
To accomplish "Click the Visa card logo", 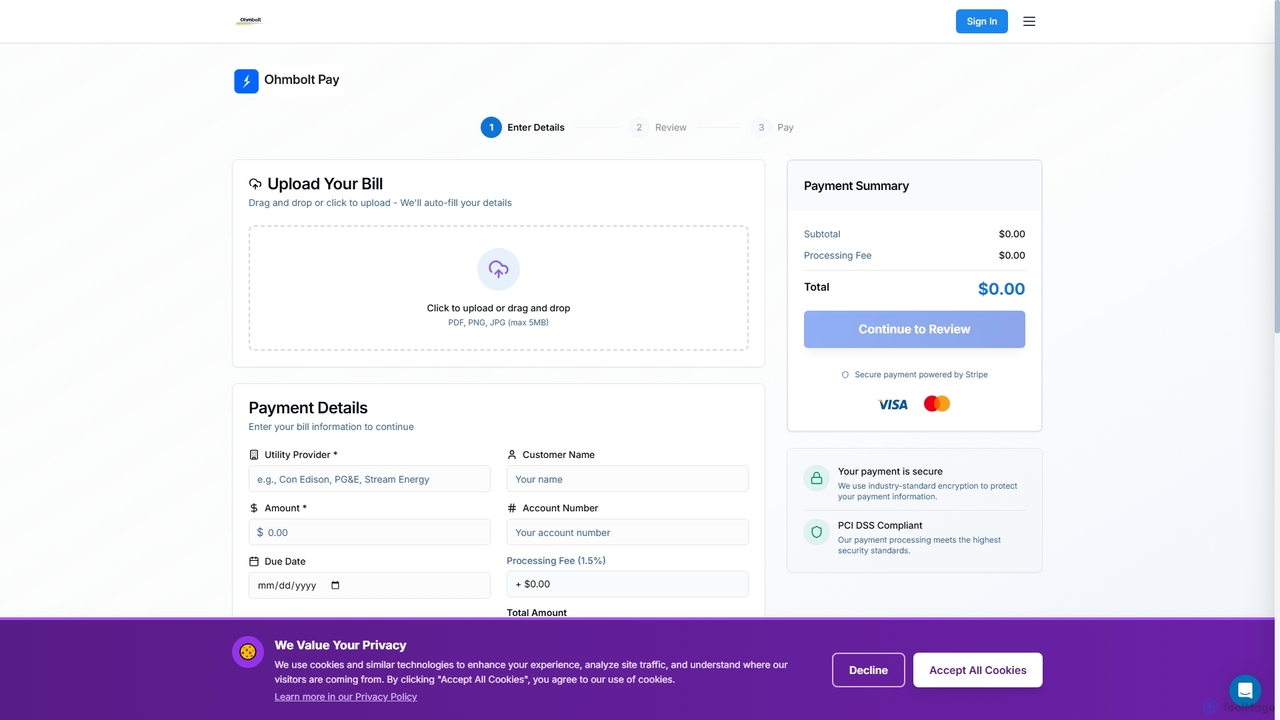I will pos(893,404).
